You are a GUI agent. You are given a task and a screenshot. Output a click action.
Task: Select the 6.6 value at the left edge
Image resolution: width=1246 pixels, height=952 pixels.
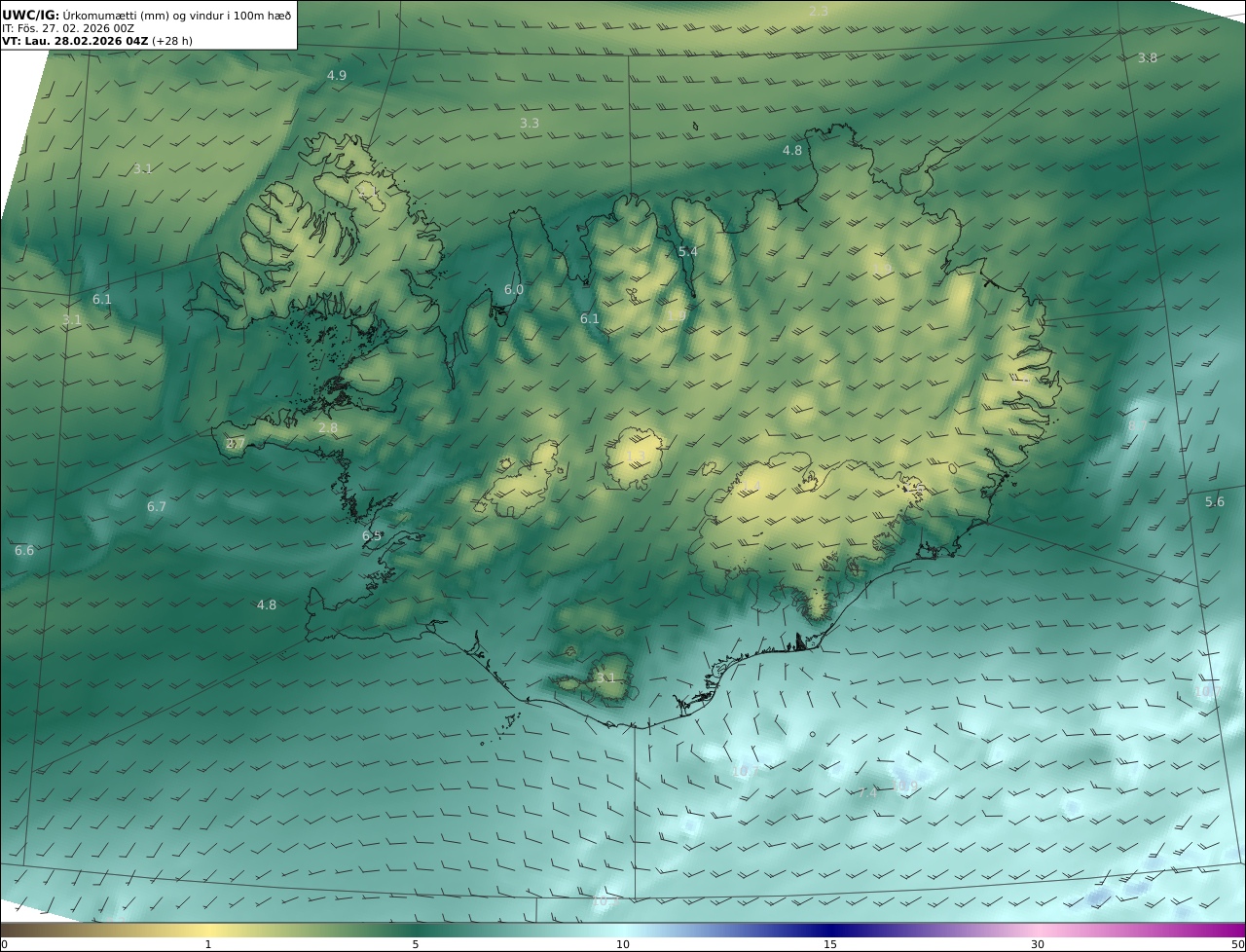click(x=24, y=551)
